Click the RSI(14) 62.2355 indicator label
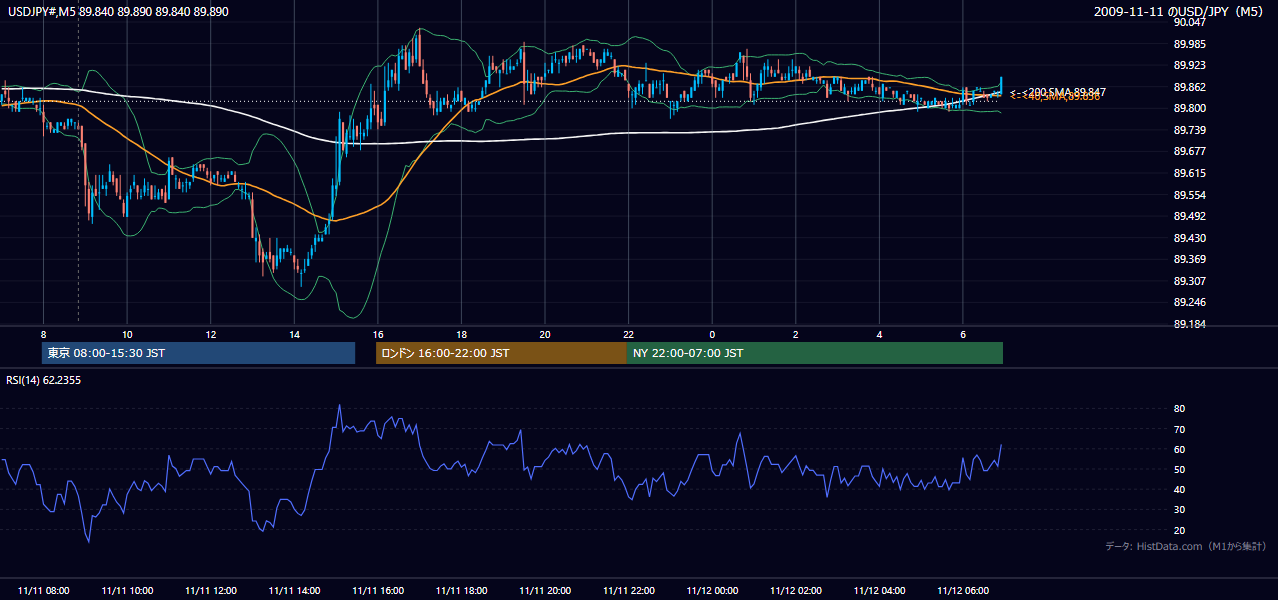 pos(44,380)
